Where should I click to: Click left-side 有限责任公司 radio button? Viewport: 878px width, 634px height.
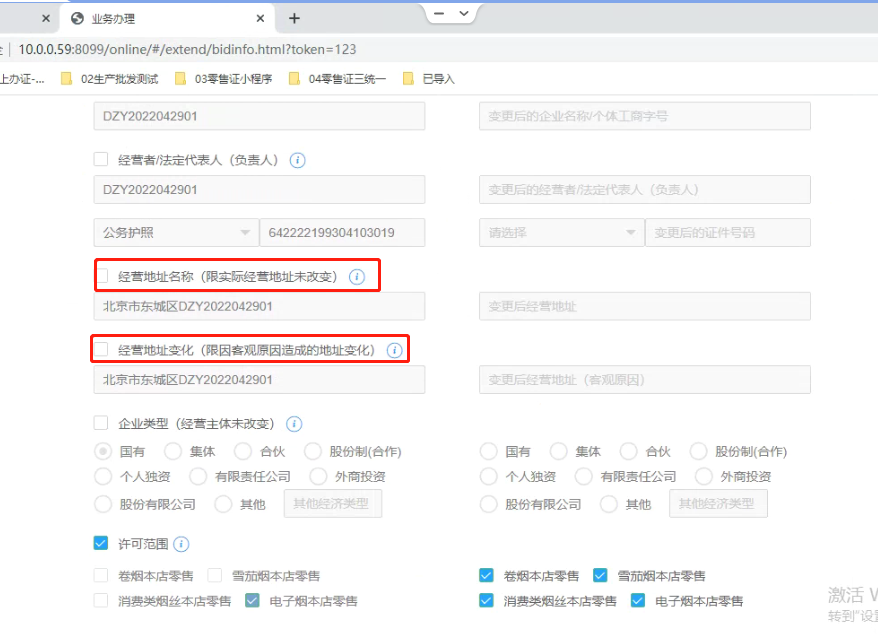pyautogui.click(x=198, y=477)
